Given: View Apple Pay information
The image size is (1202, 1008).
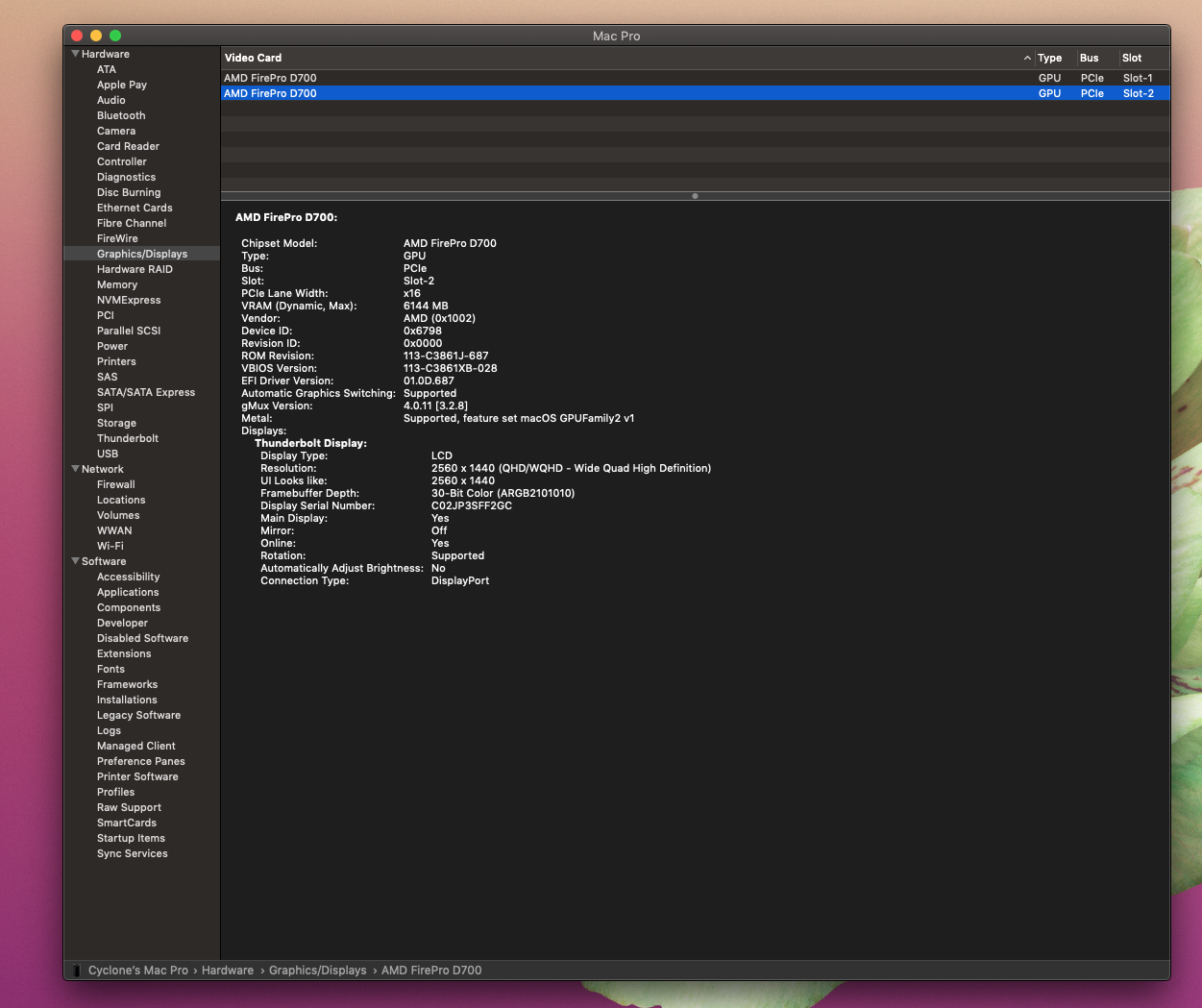Looking at the screenshot, I should coord(121,85).
